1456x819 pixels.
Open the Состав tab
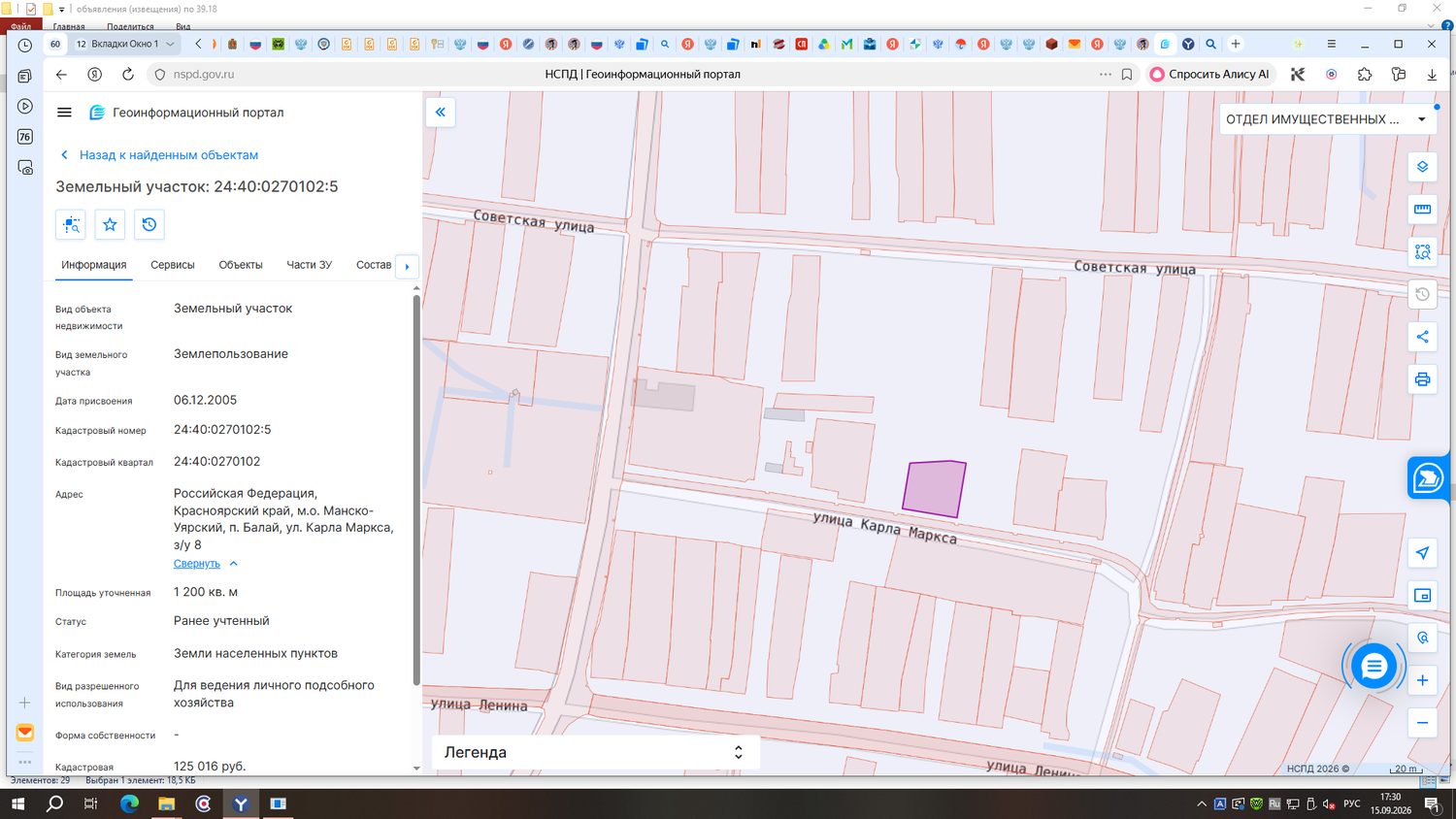click(x=374, y=265)
